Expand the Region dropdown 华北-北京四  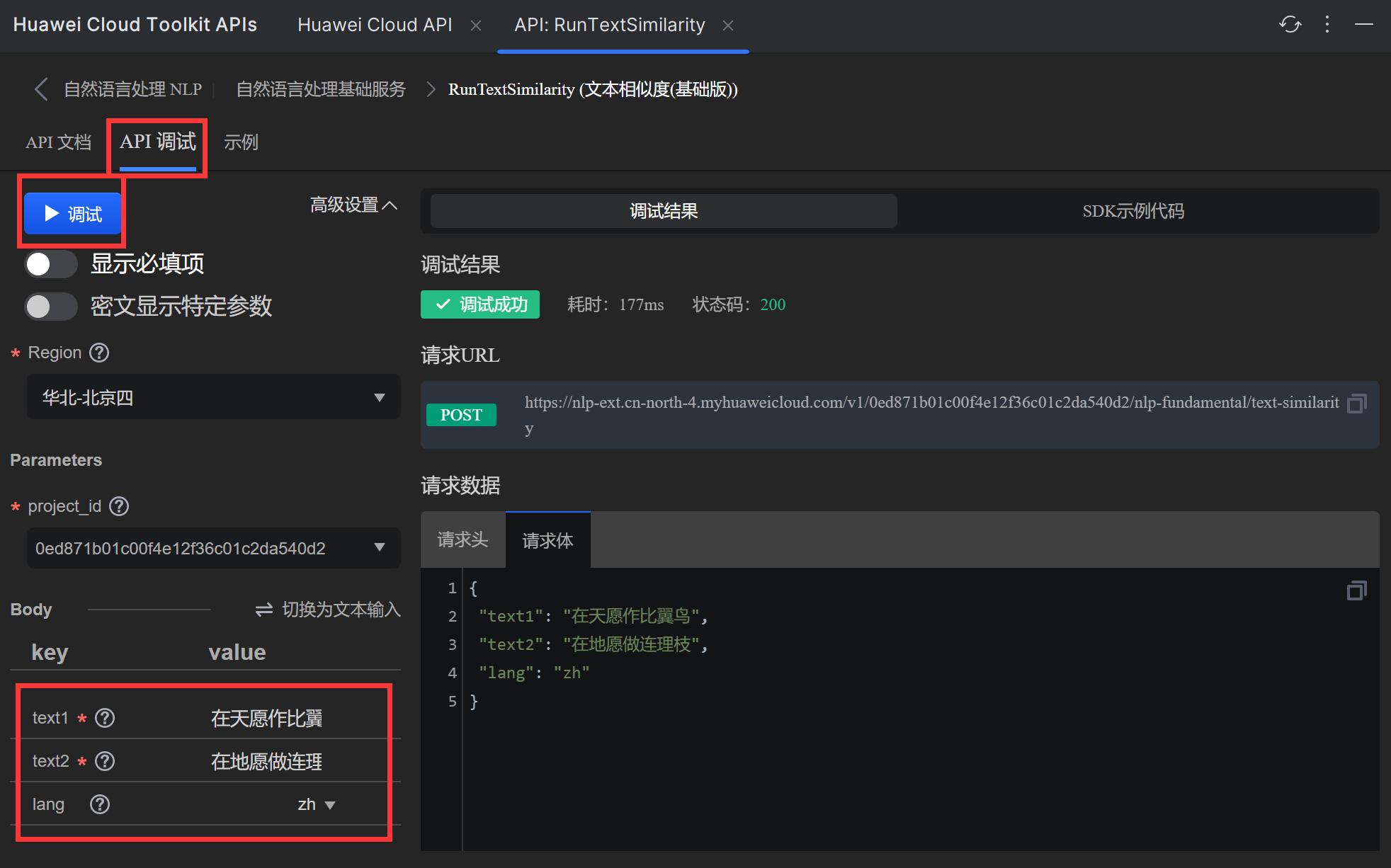tap(214, 397)
